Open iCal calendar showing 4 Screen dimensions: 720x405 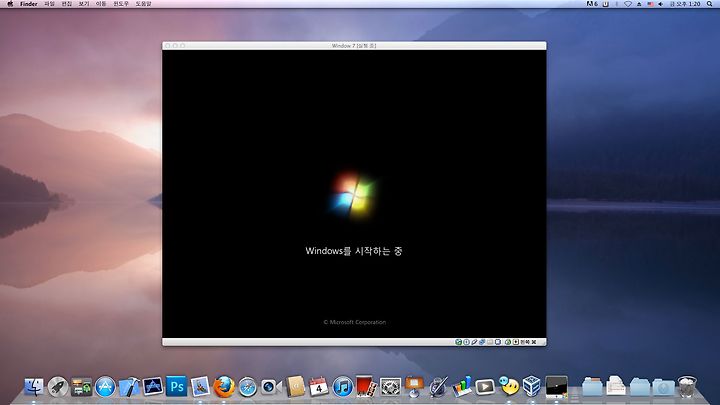(x=319, y=387)
